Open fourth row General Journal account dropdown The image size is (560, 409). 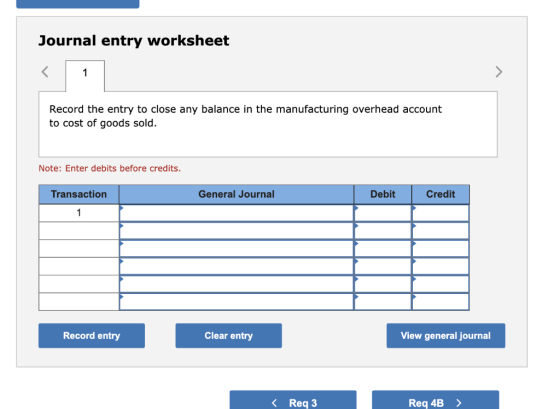[236, 266]
